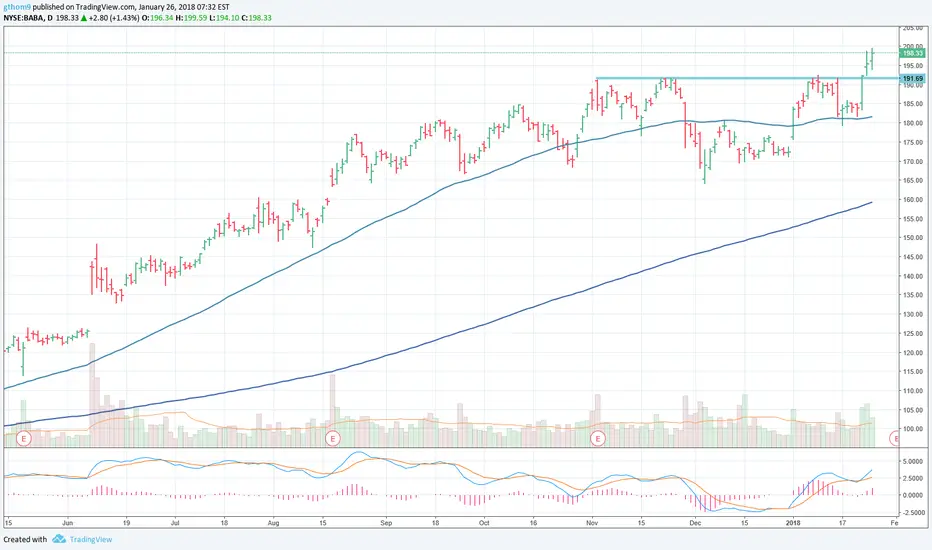The height and width of the screenshot is (550, 932).
Task: Click the Jul date label
Action: (175, 523)
